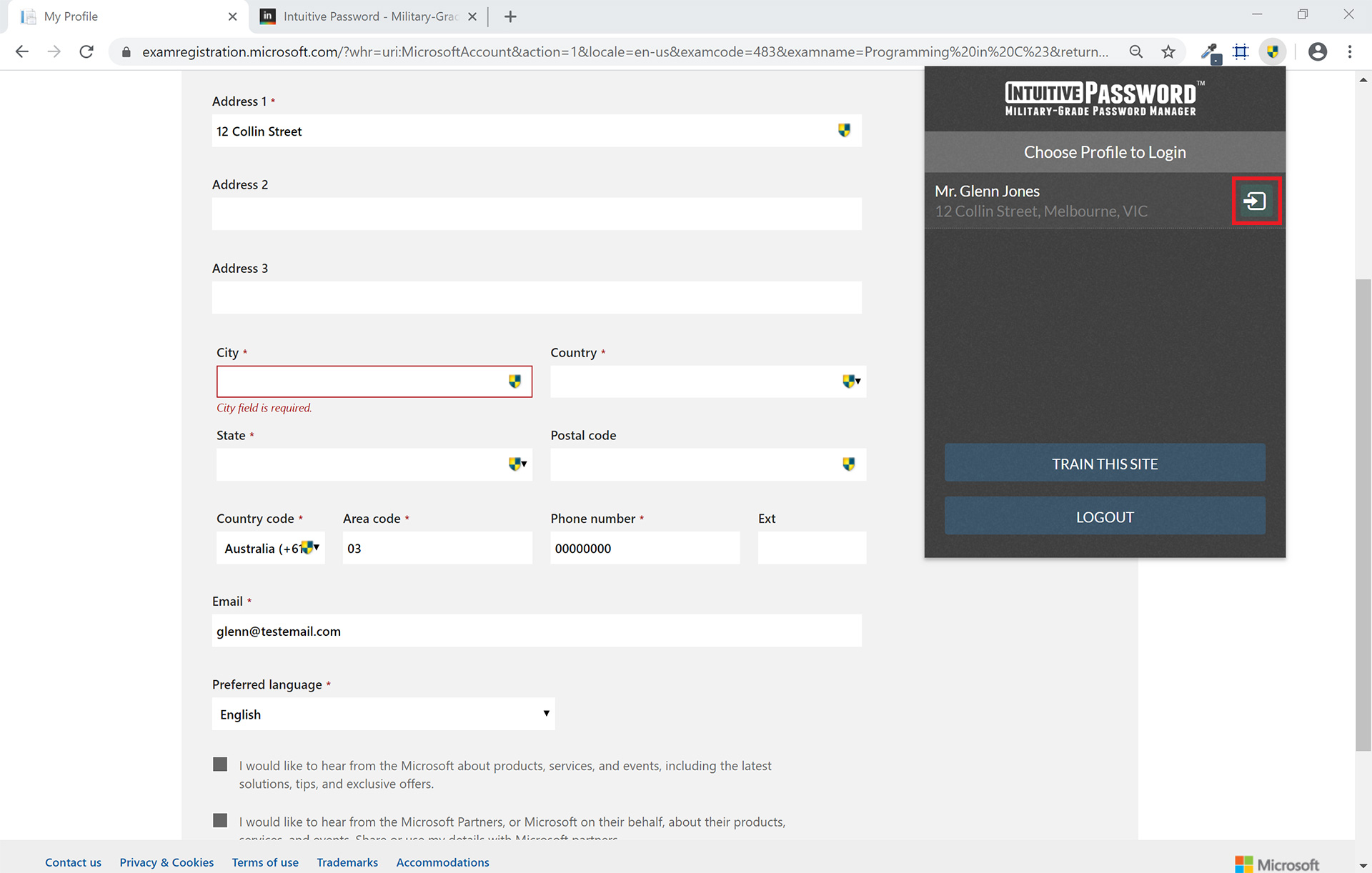Bookmark this page with the star icon
This screenshot has height=873, width=1372.
1168,51
